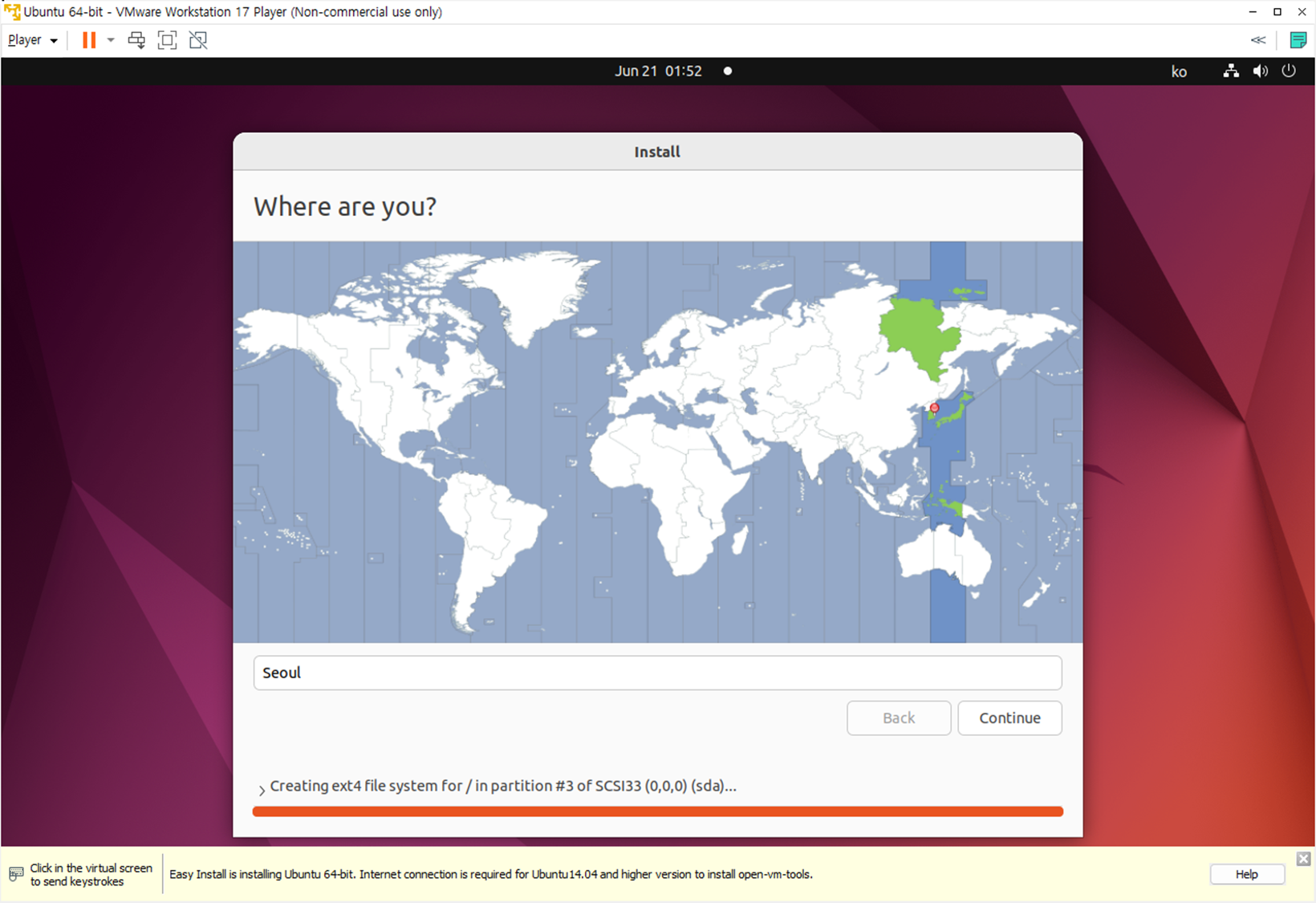Click the Install window title

tap(657, 152)
